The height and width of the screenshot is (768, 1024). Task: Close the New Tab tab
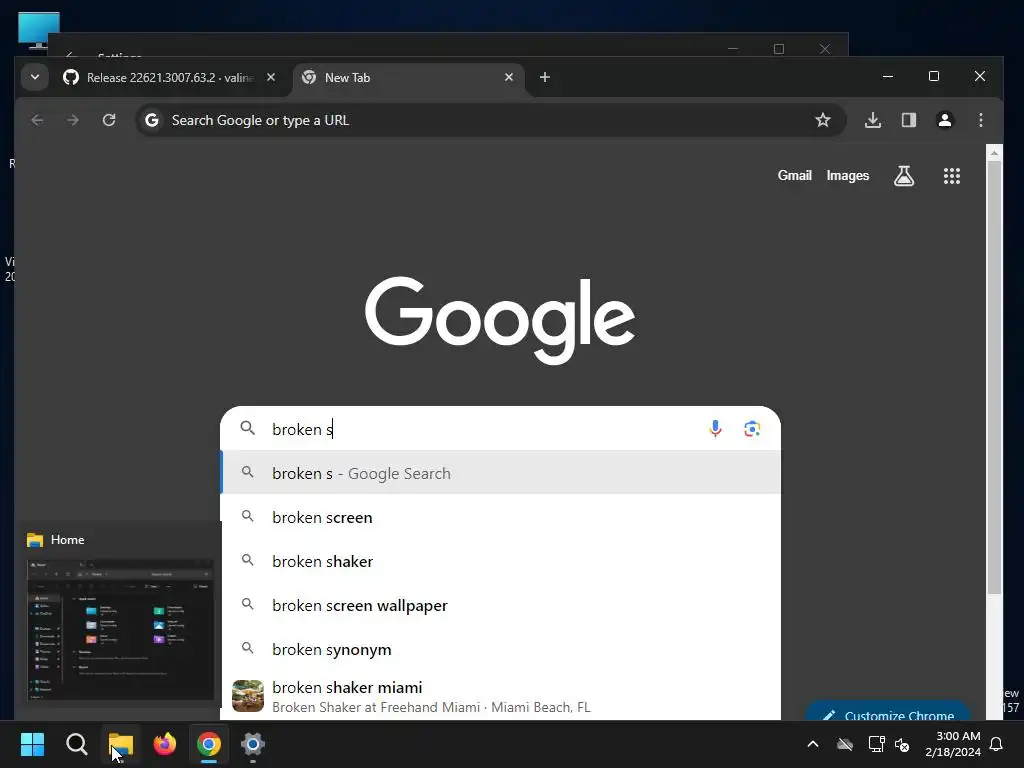point(509,77)
